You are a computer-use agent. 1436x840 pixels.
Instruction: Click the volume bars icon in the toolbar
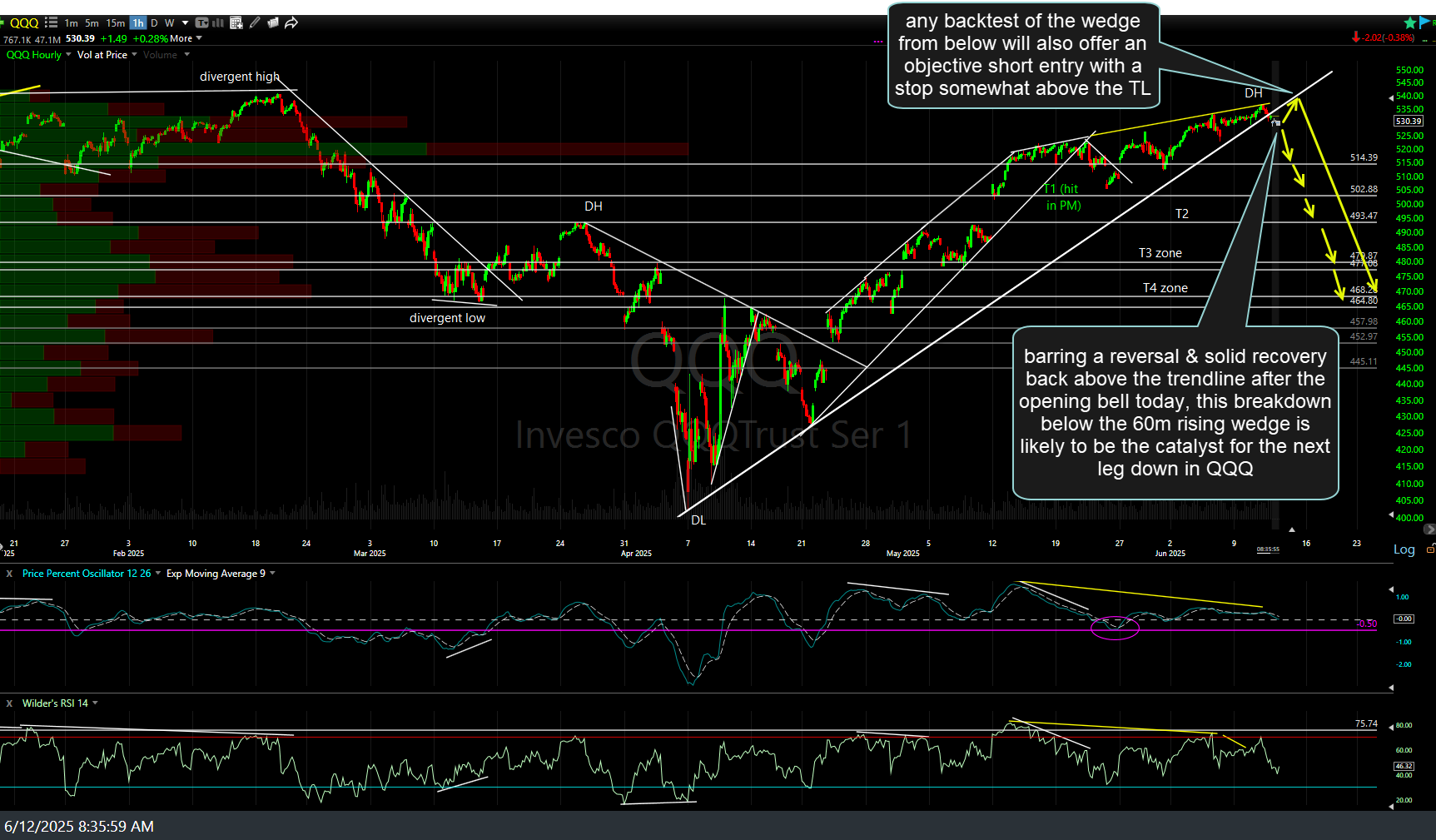[x=216, y=22]
